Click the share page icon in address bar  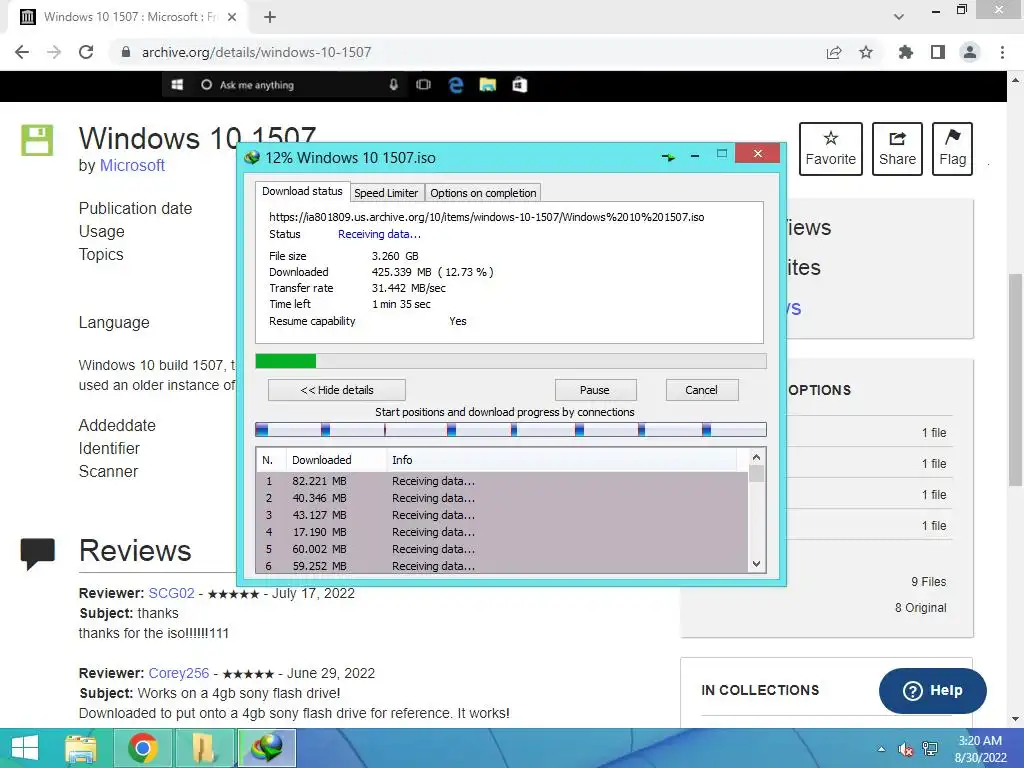pos(834,52)
